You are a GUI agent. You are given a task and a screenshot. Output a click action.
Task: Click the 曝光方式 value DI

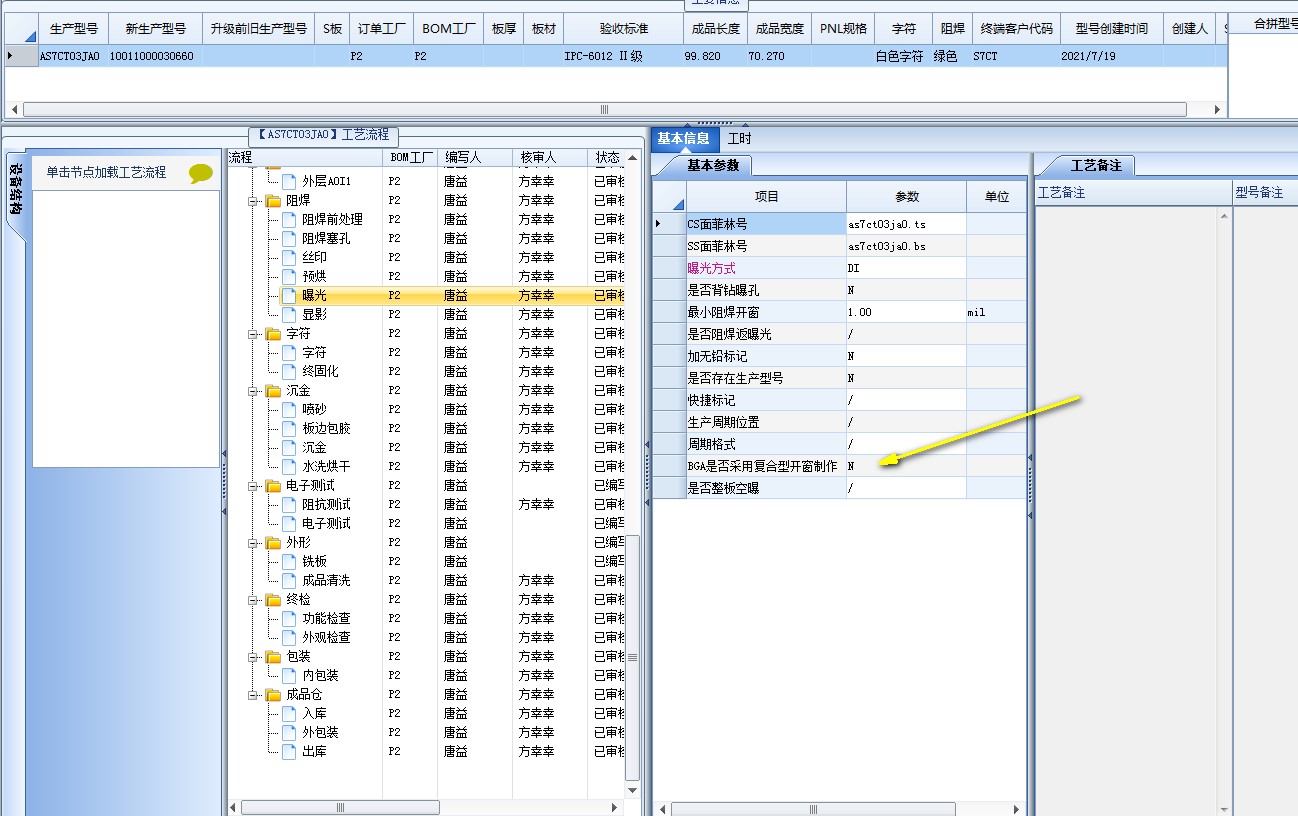(x=906, y=268)
